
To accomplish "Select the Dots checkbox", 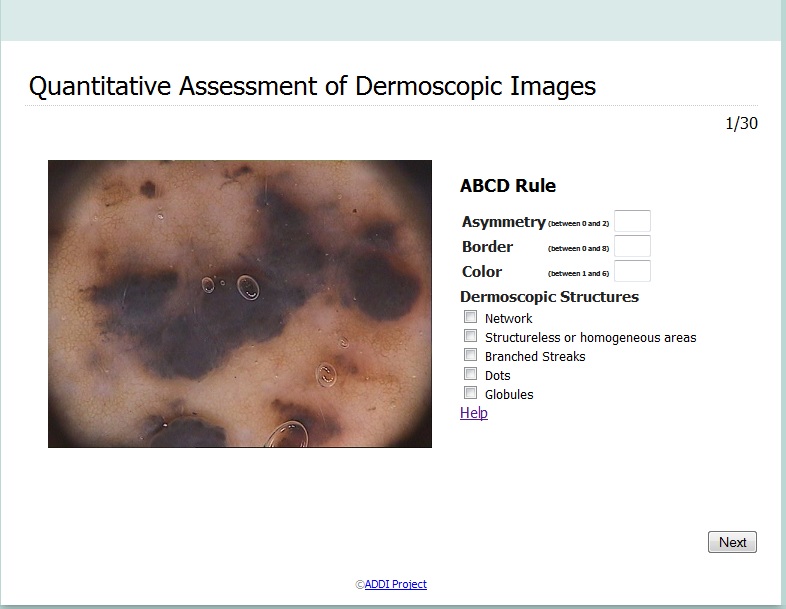I will [470, 374].
